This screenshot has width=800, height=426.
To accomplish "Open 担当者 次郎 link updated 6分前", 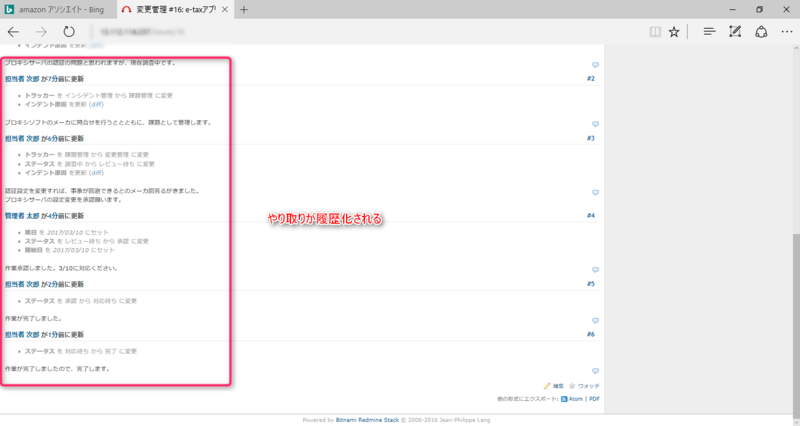I will [22, 139].
